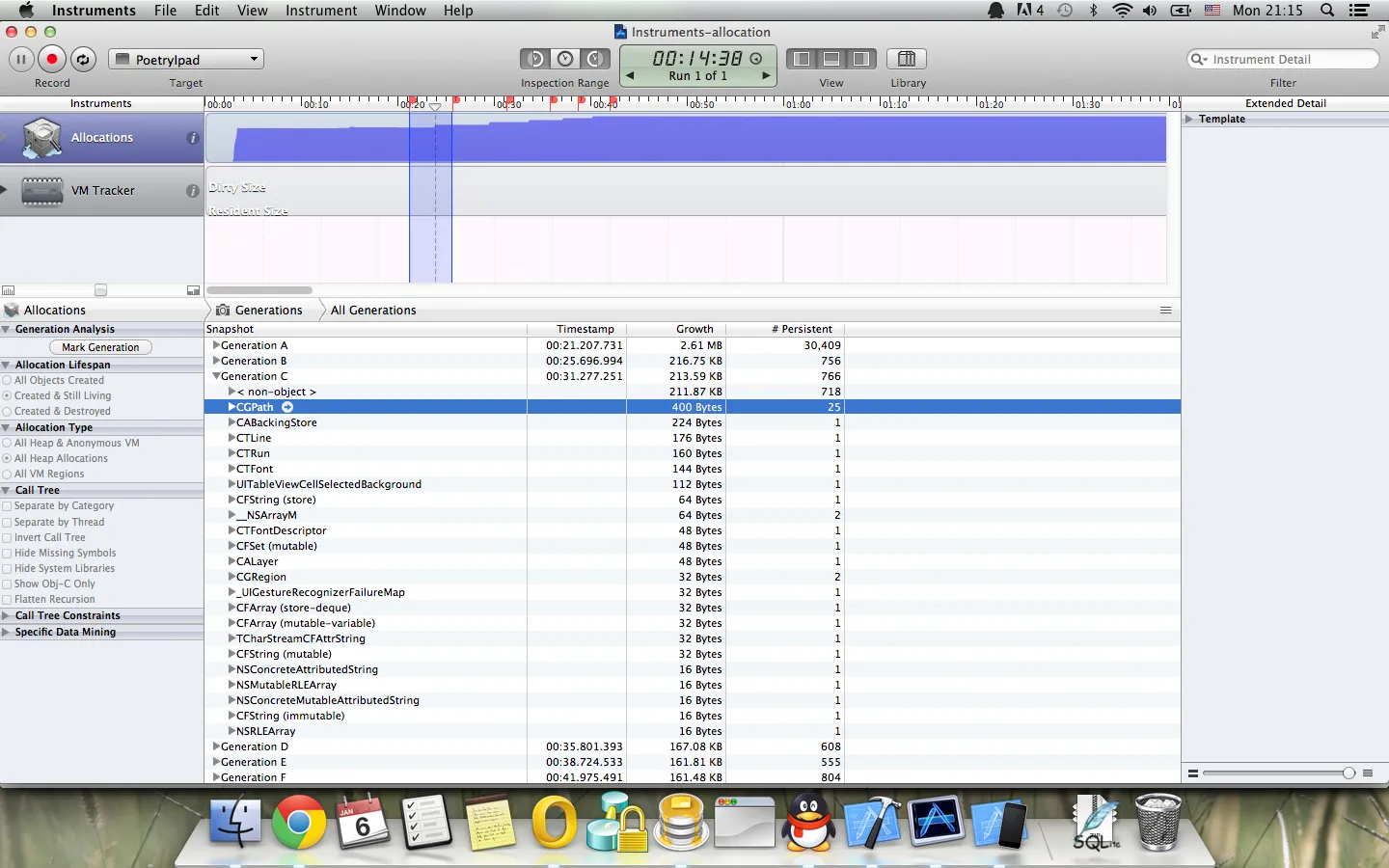Image resolution: width=1389 pixels, height=868 pixels.
Task: Open QQ penguin app from the Dock
Action: [x=808, y=823]
